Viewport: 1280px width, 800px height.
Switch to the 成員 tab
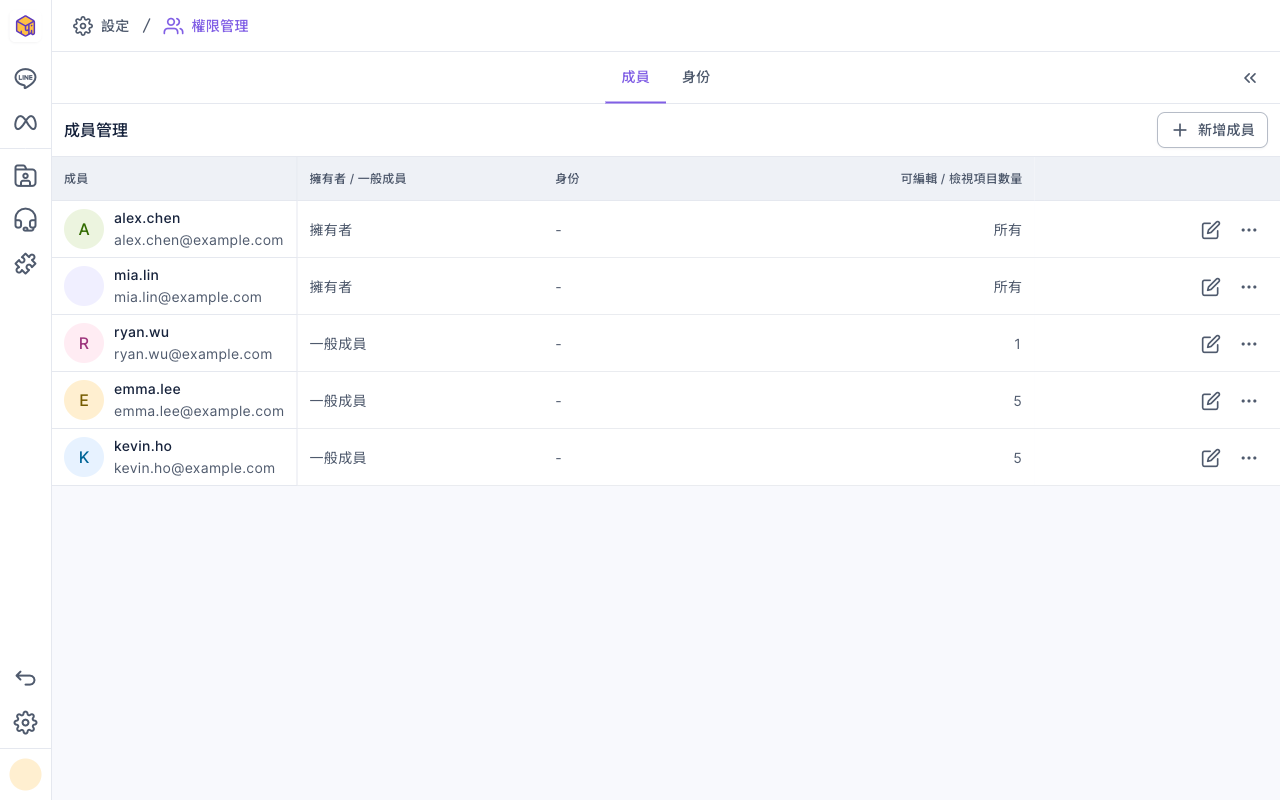click(x=635, y=77)
